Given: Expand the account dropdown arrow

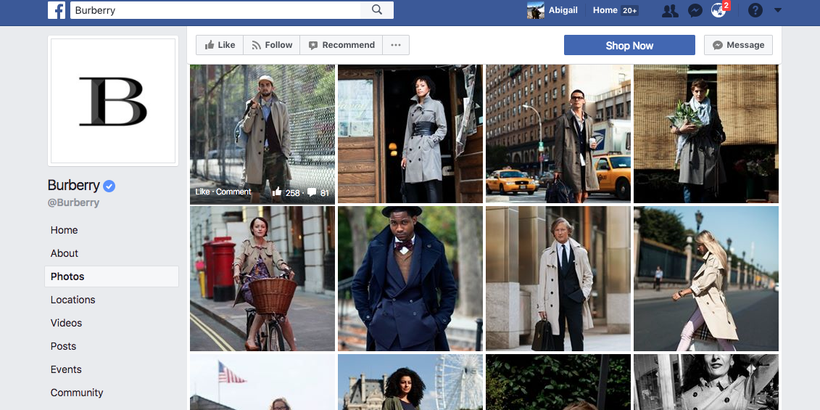Looking at the screenshot, I should (778, 10).
